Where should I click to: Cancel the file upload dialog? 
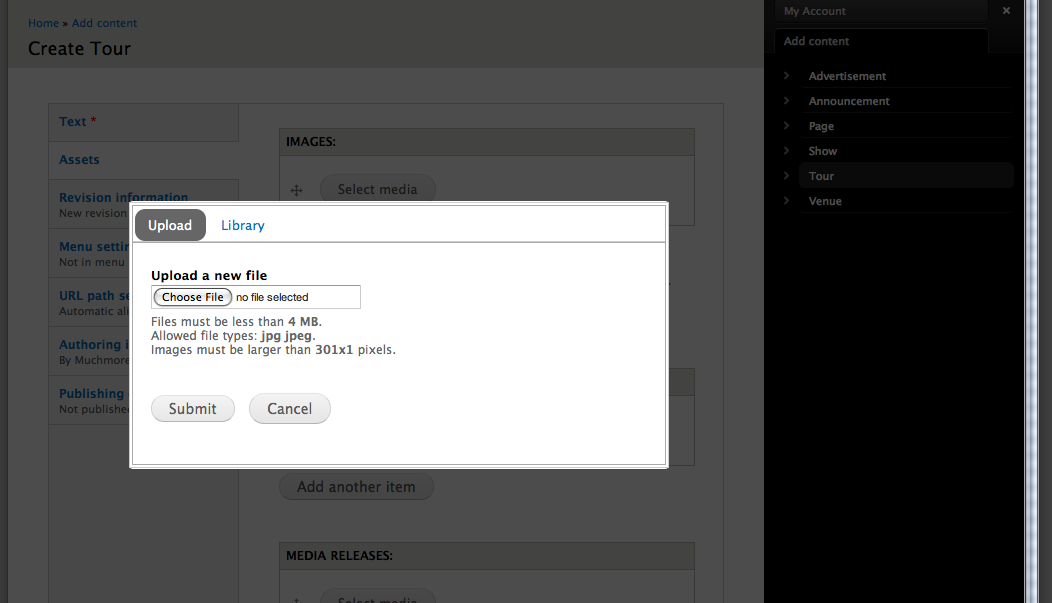289,408
